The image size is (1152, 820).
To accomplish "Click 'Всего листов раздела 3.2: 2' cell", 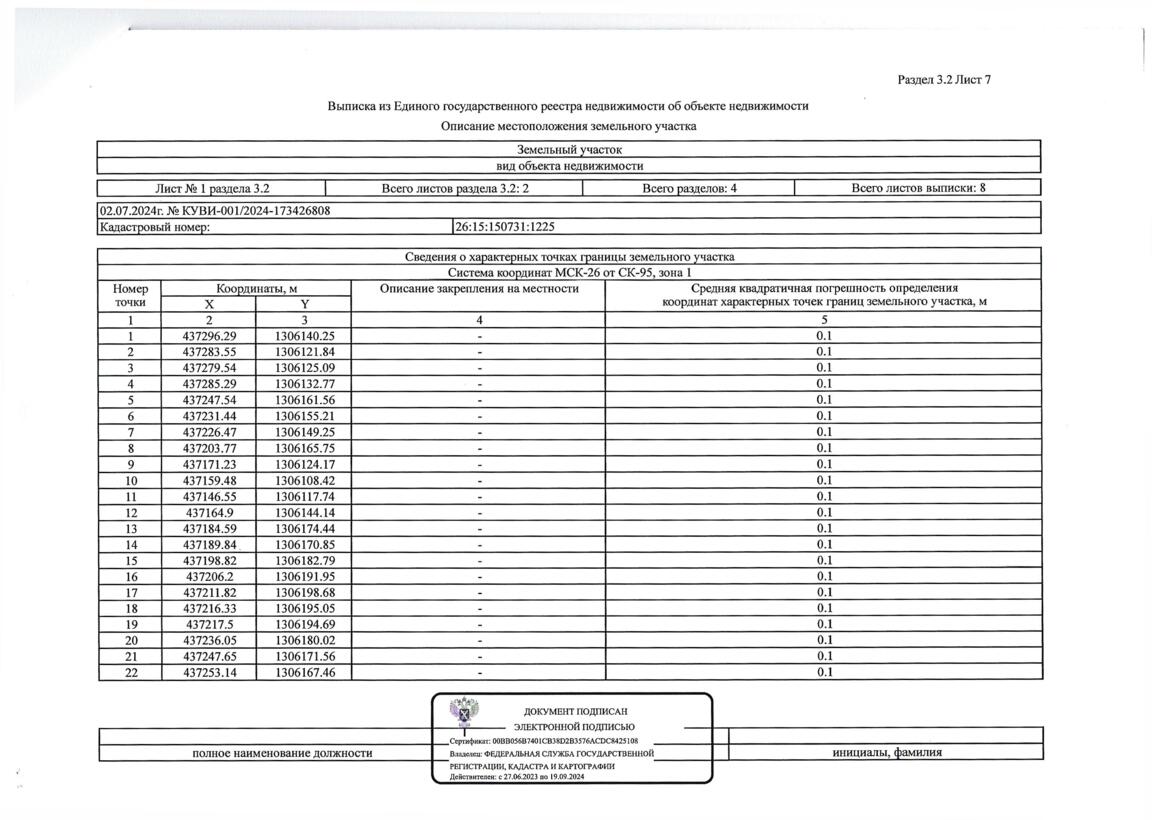I will coord(455,188).
